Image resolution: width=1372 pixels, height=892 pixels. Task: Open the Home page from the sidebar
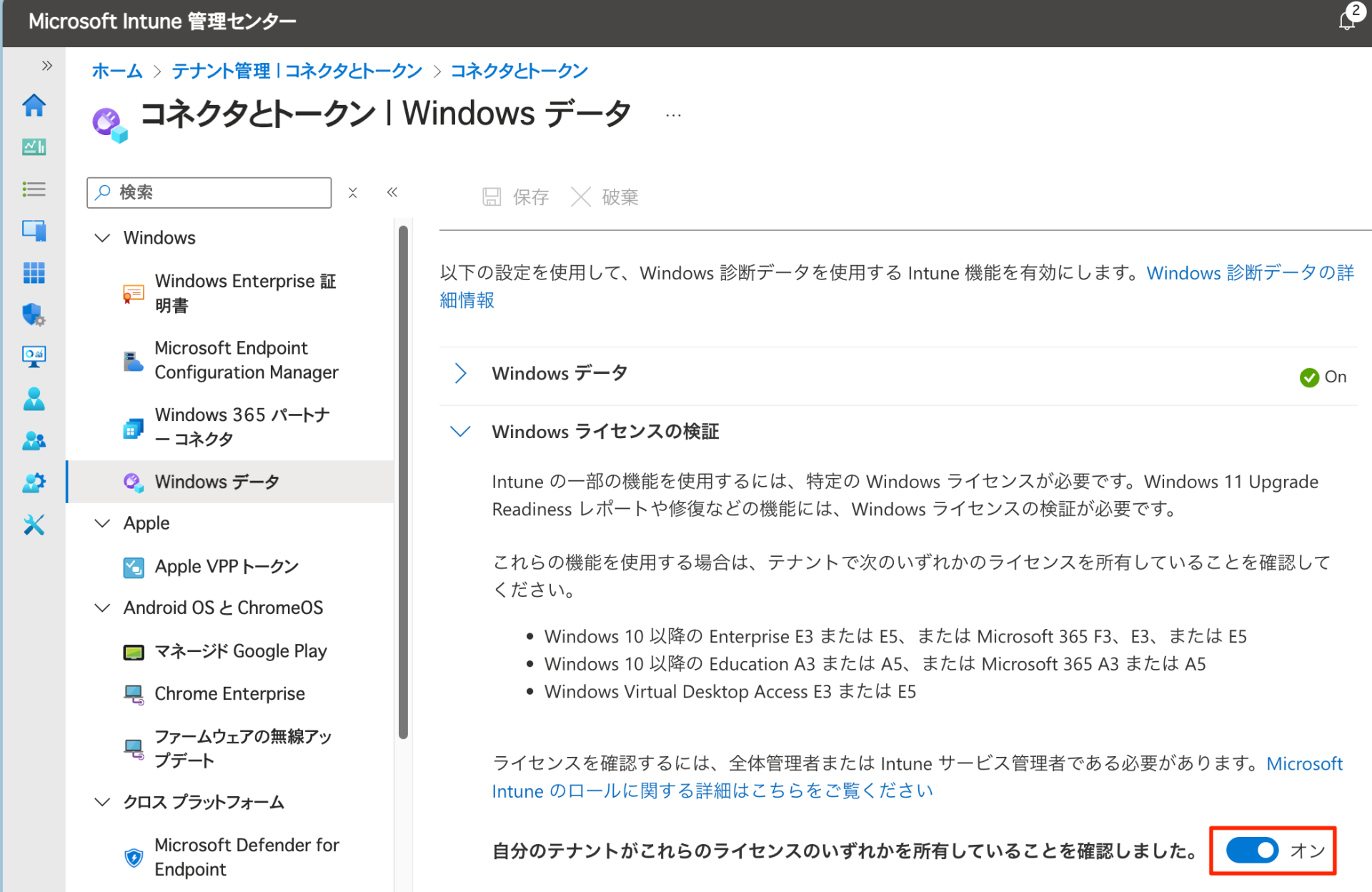click(34, 105)
